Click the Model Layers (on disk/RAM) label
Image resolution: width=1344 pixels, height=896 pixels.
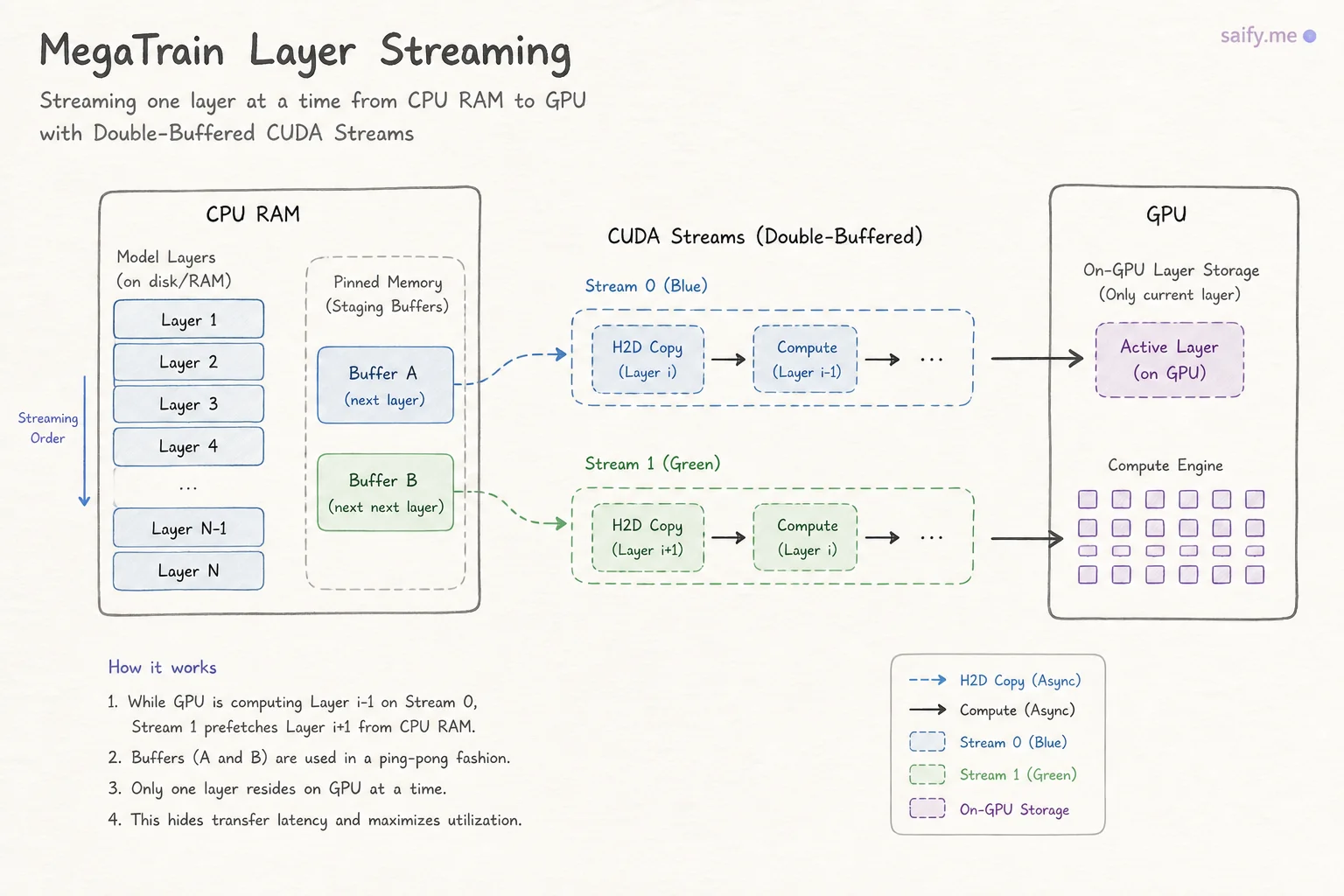pyautogui.click(x=173, y=269)
